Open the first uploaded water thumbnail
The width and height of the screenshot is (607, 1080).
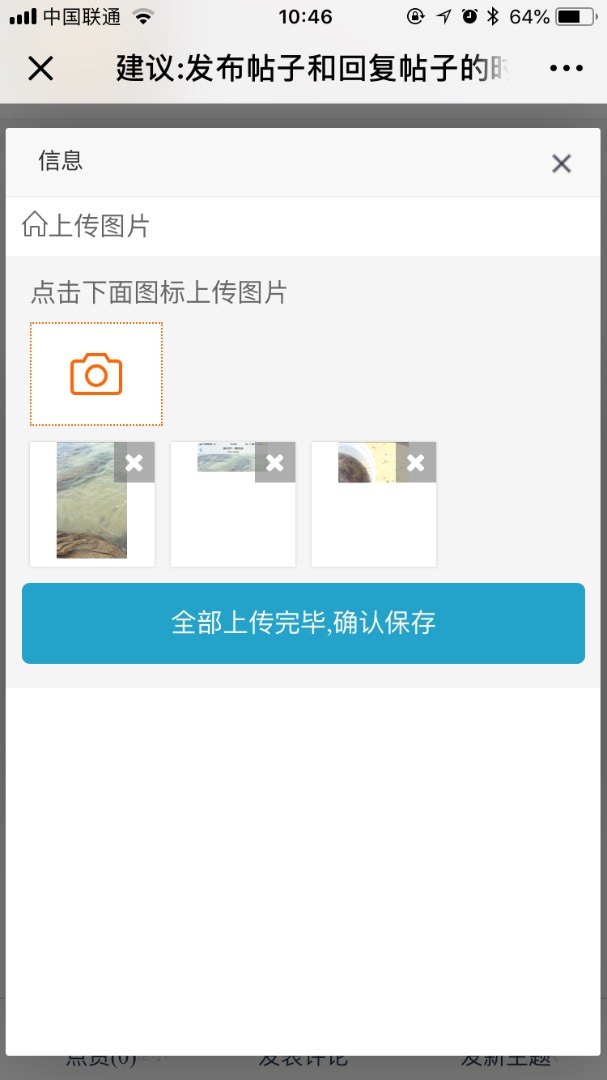point(92,506)
